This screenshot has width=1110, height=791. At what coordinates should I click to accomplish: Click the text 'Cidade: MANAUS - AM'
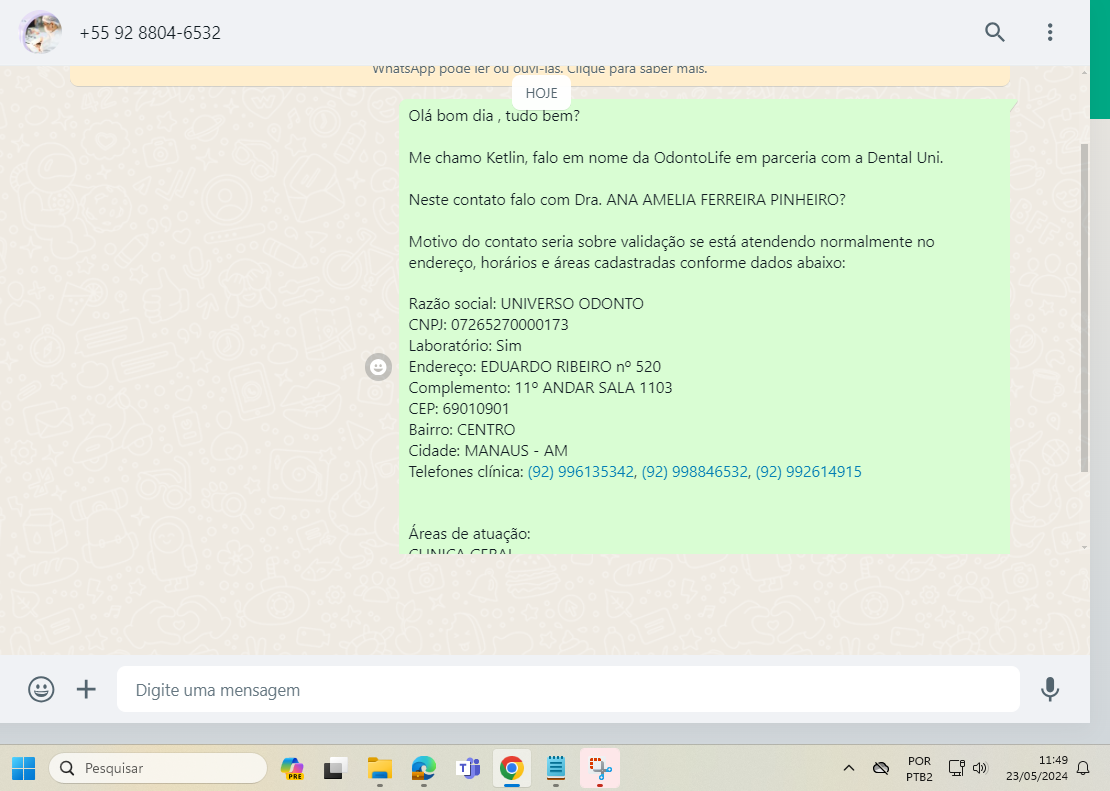488,450
